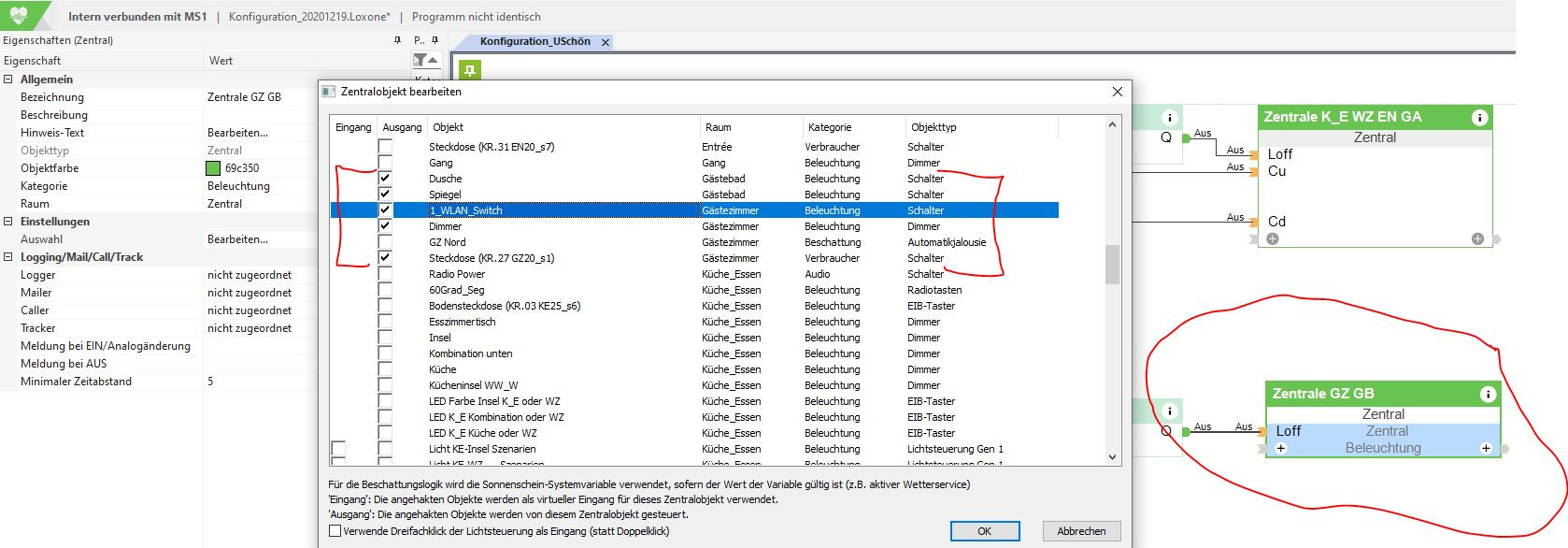This screenshot has width=1568, height=548.
Task: Click Kategorie value Beleuchtung
Action: pos(238,186)
